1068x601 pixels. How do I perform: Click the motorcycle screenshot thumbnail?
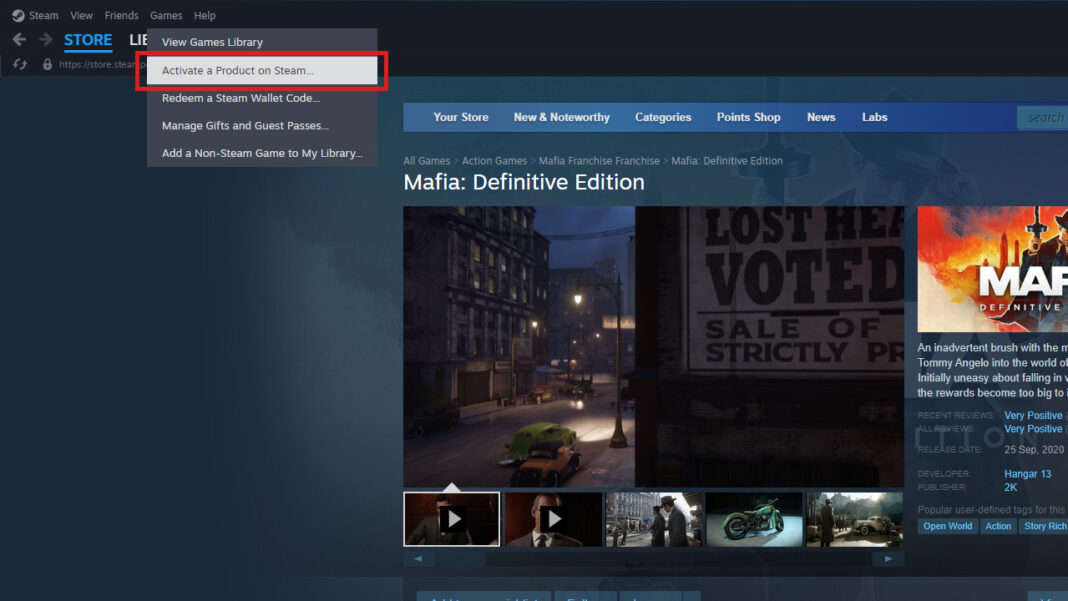754,518
